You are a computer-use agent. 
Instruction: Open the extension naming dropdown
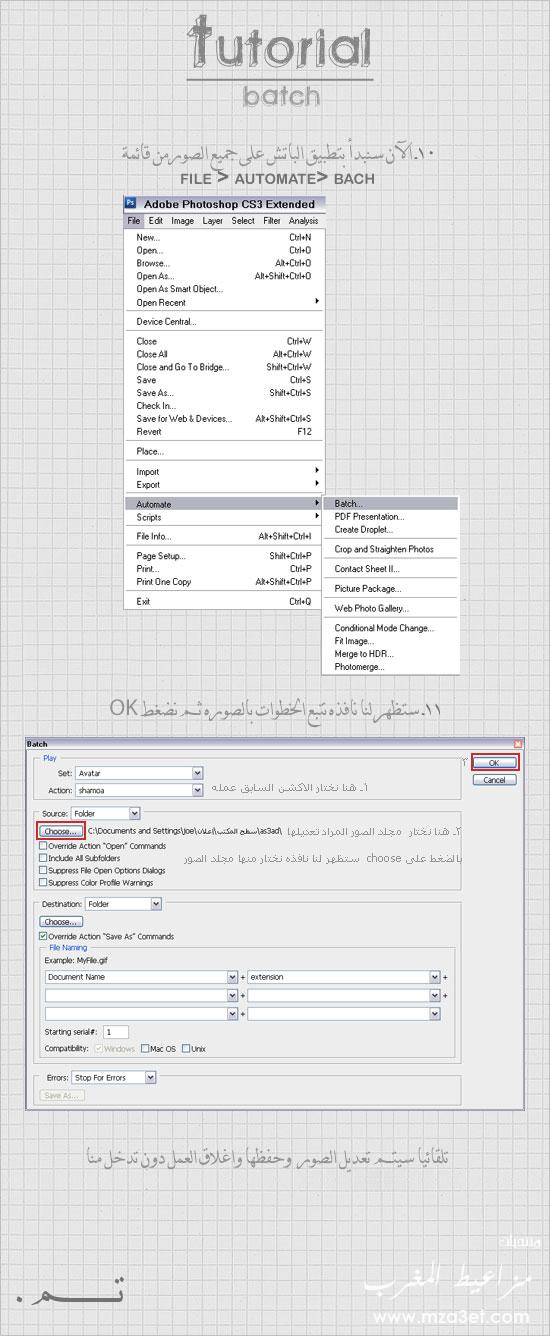click(344, 977)
